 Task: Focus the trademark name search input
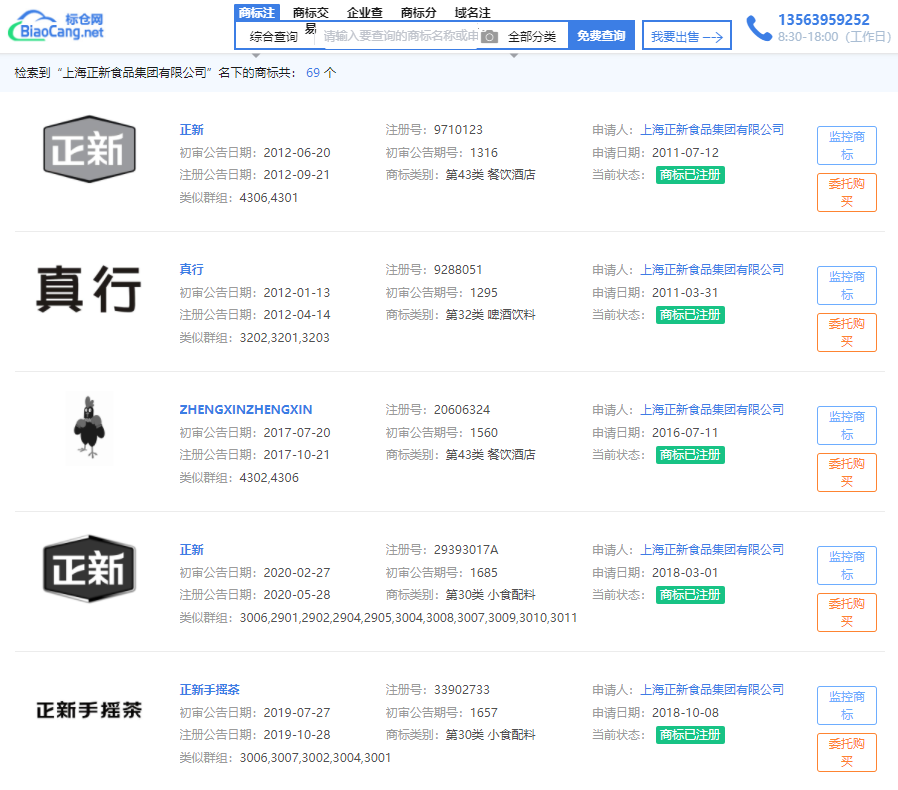400,36
